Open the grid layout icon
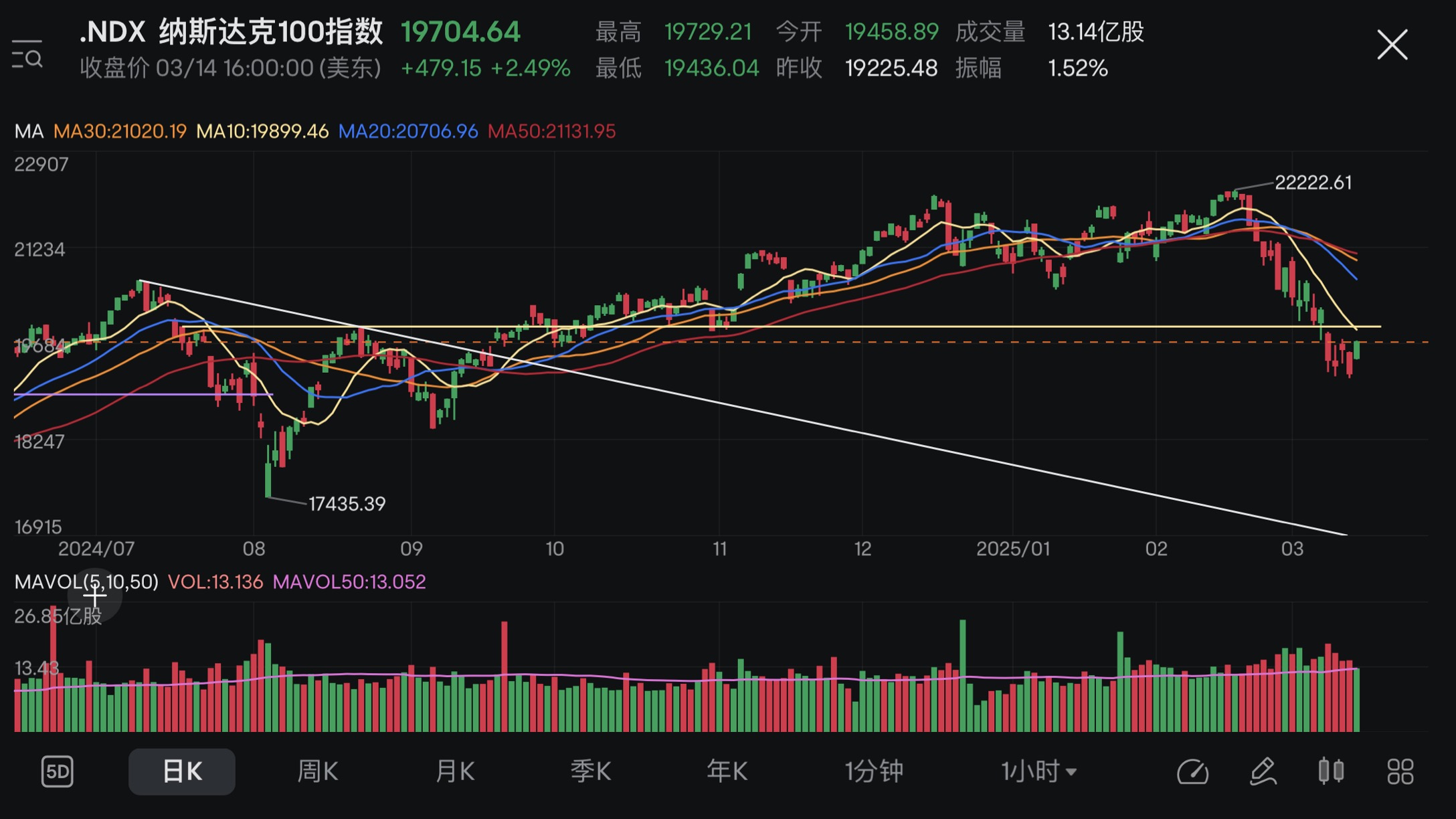This screenshot has width=1456, height=819. tap(1400, 771)
